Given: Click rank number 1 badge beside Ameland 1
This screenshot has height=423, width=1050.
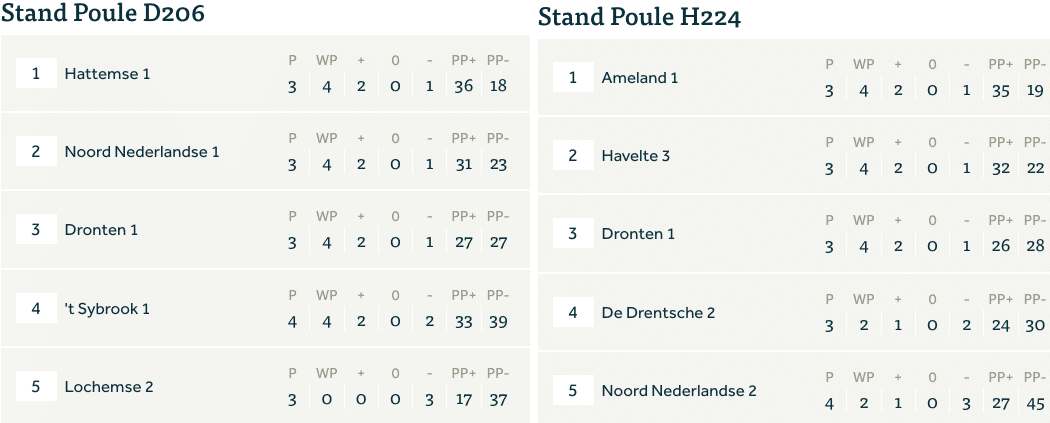Looking at the screenshot, I should pos(573,77).
